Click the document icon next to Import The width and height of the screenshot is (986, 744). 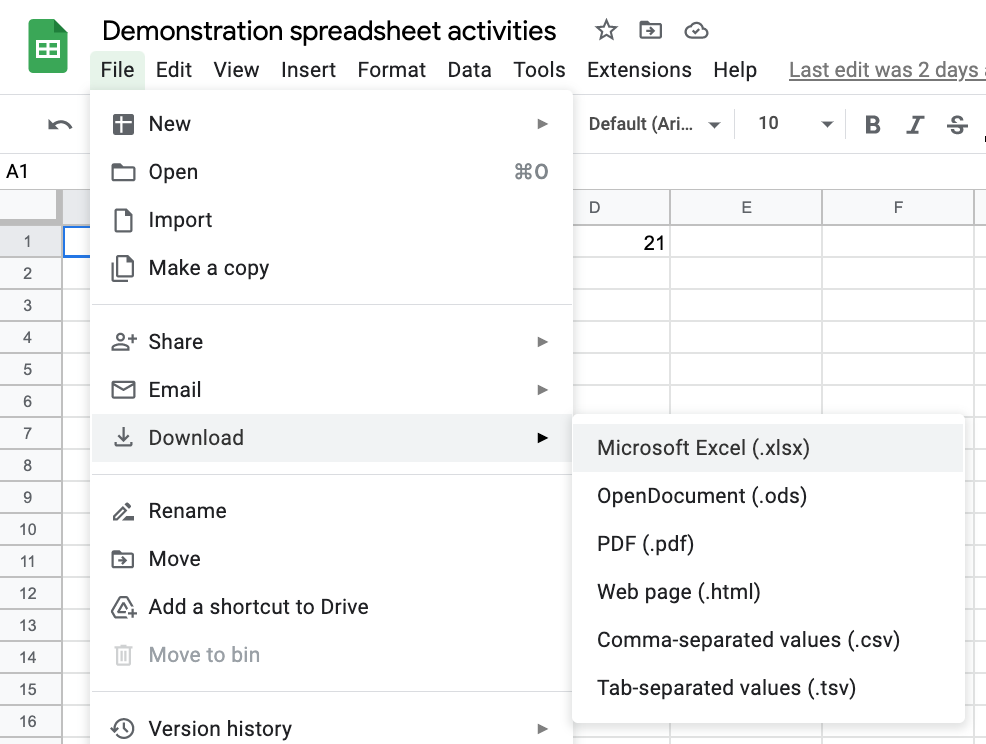coord(123,220)
